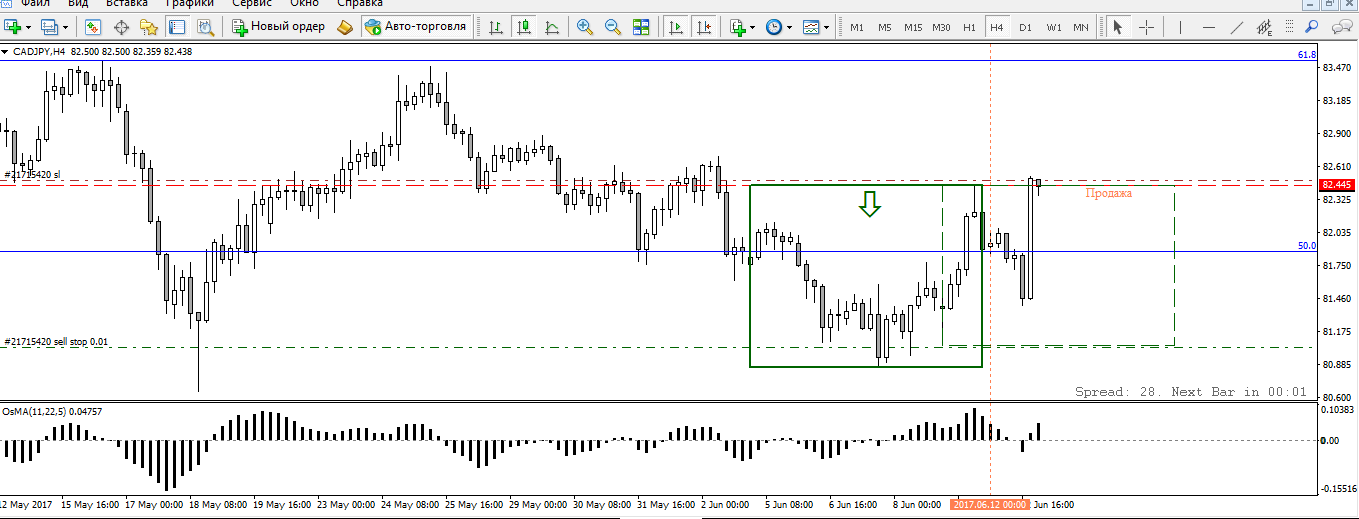Select the H4 timeframe

[x=997, y=27]
